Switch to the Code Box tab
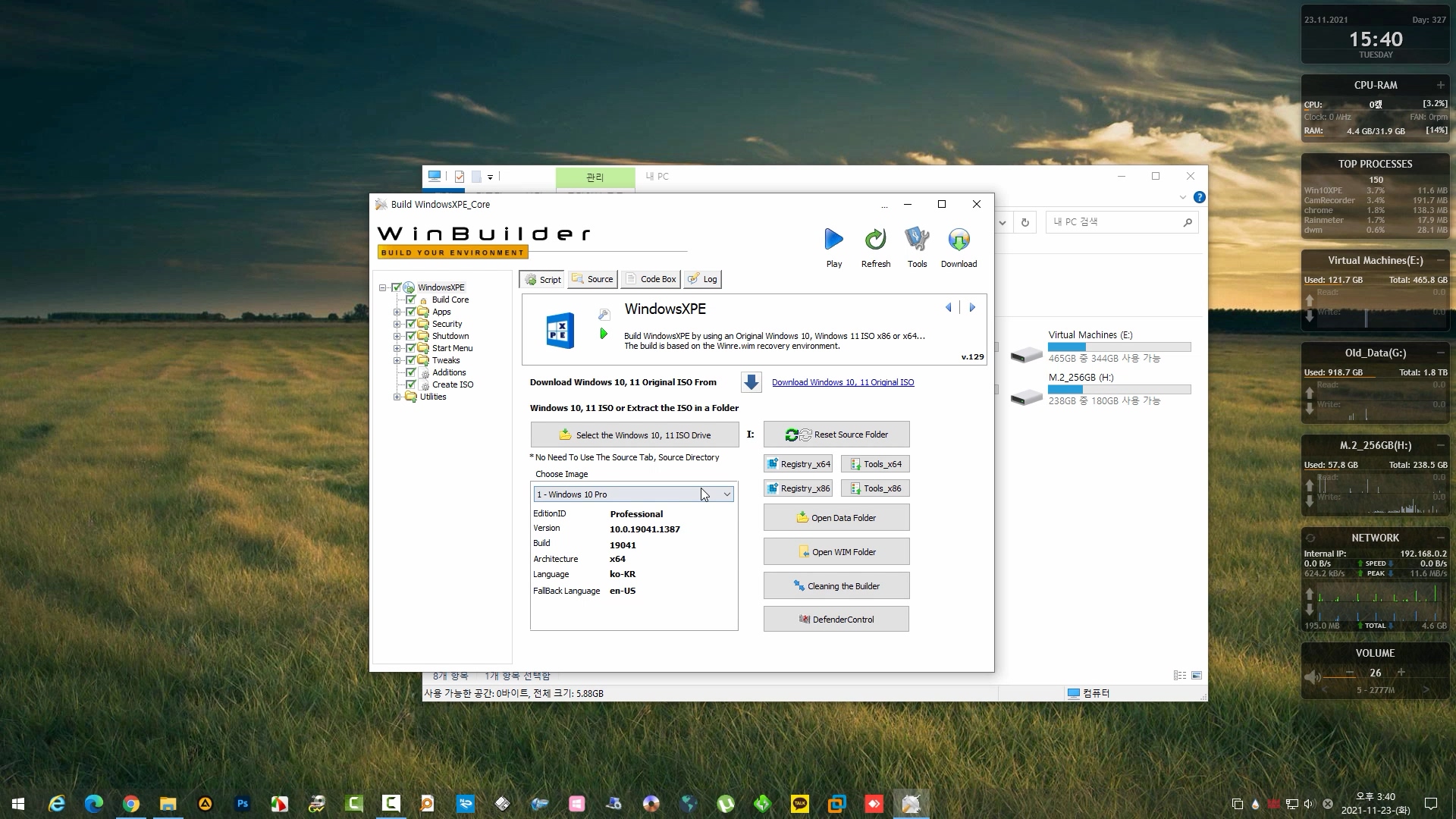This screenshot has width=1456, height=819. point(651,279)
